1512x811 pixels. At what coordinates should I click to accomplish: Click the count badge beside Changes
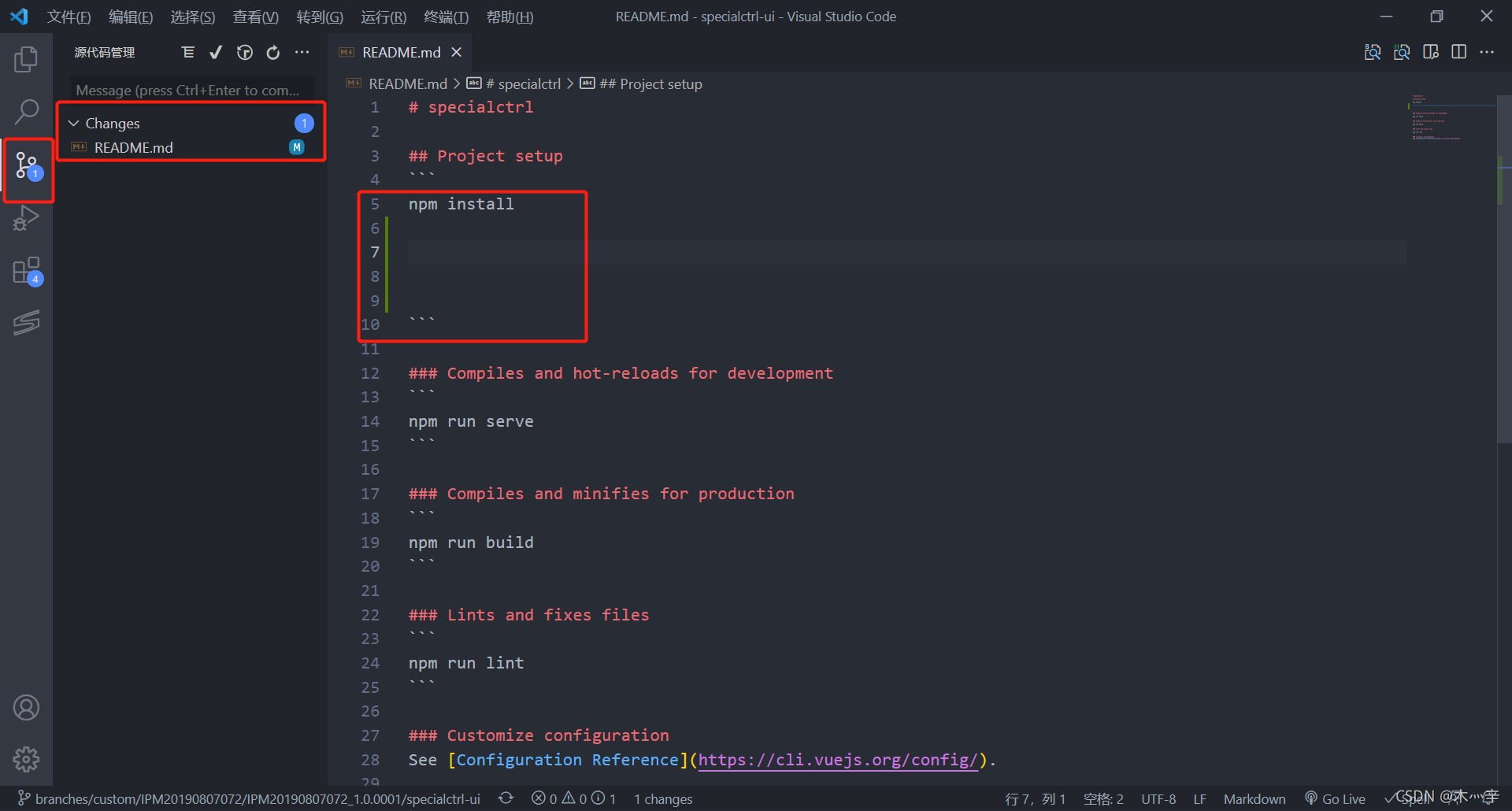point(304,124)
